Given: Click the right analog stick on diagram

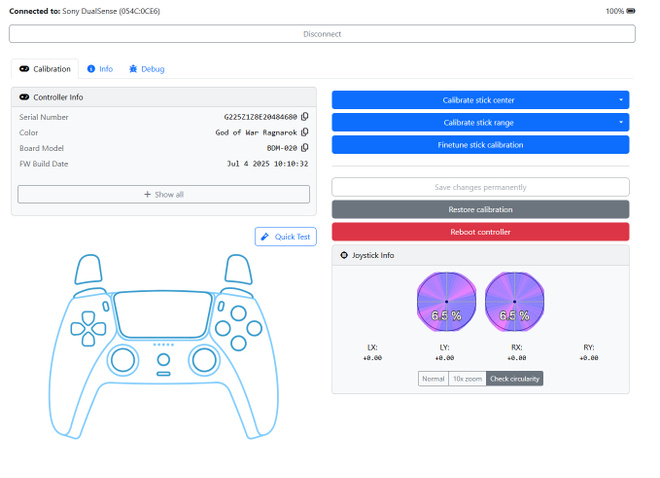Looking at the screenshot, I should [204, 360].
